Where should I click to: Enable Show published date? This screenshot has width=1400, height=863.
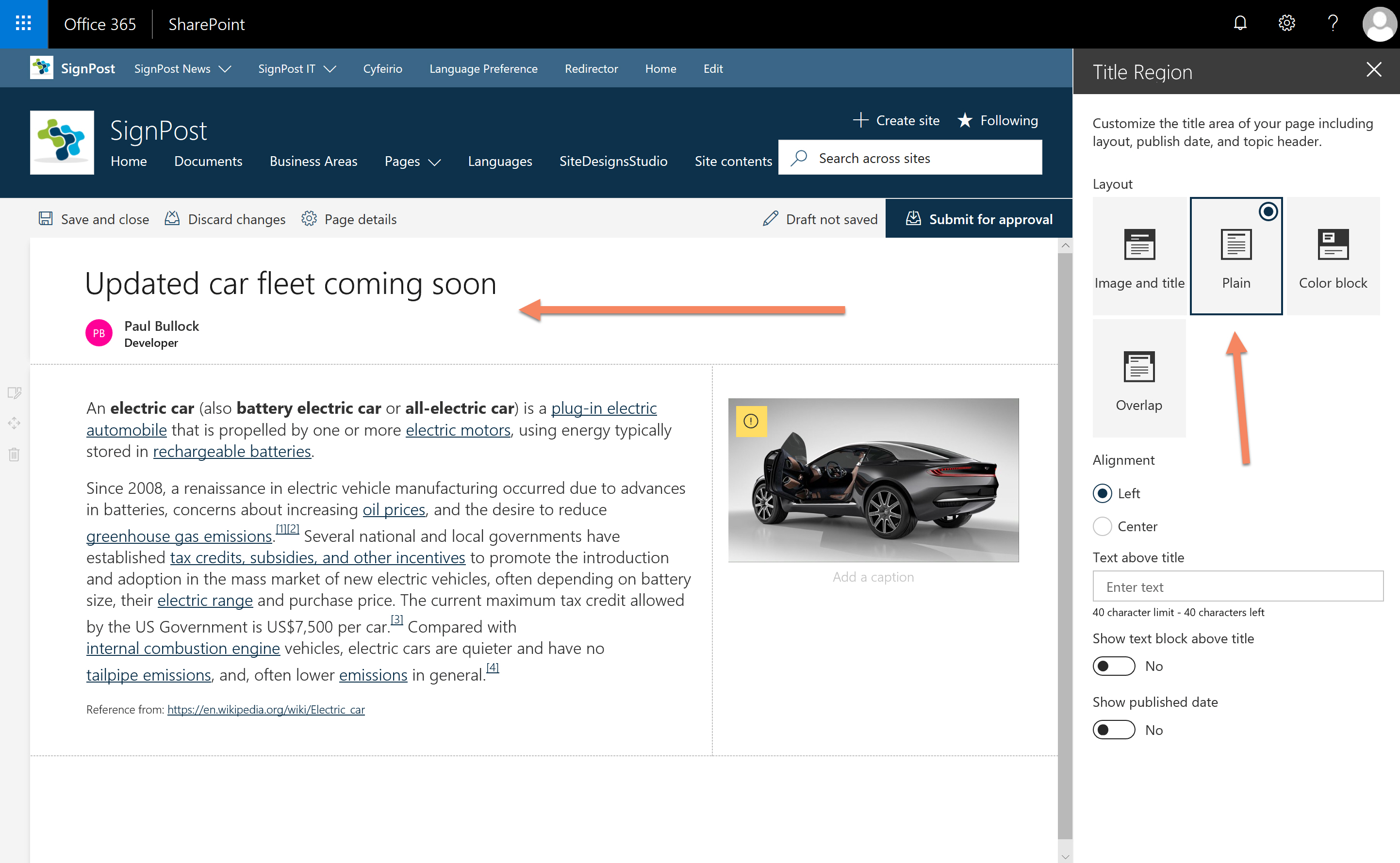pos(1113,730)
